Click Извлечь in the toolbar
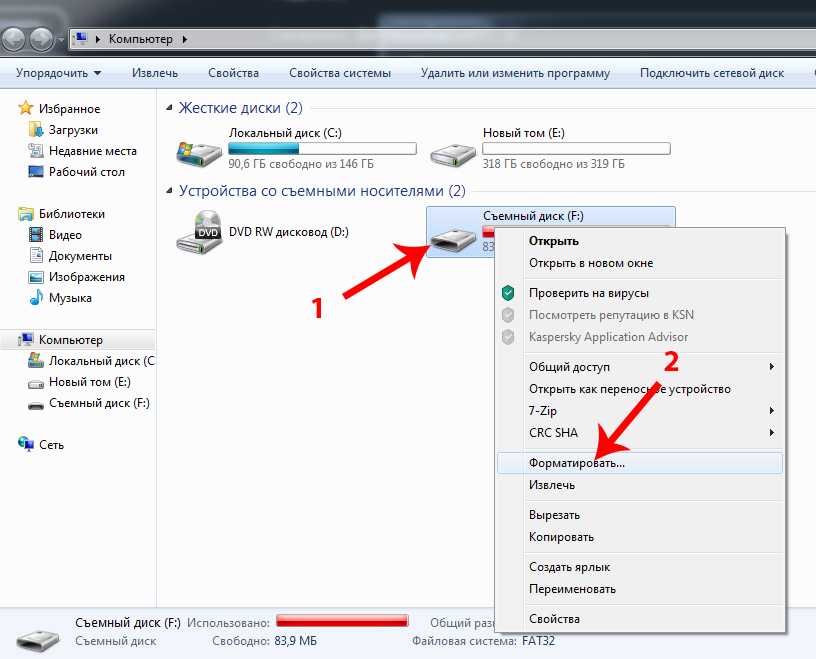 point(155,73)
